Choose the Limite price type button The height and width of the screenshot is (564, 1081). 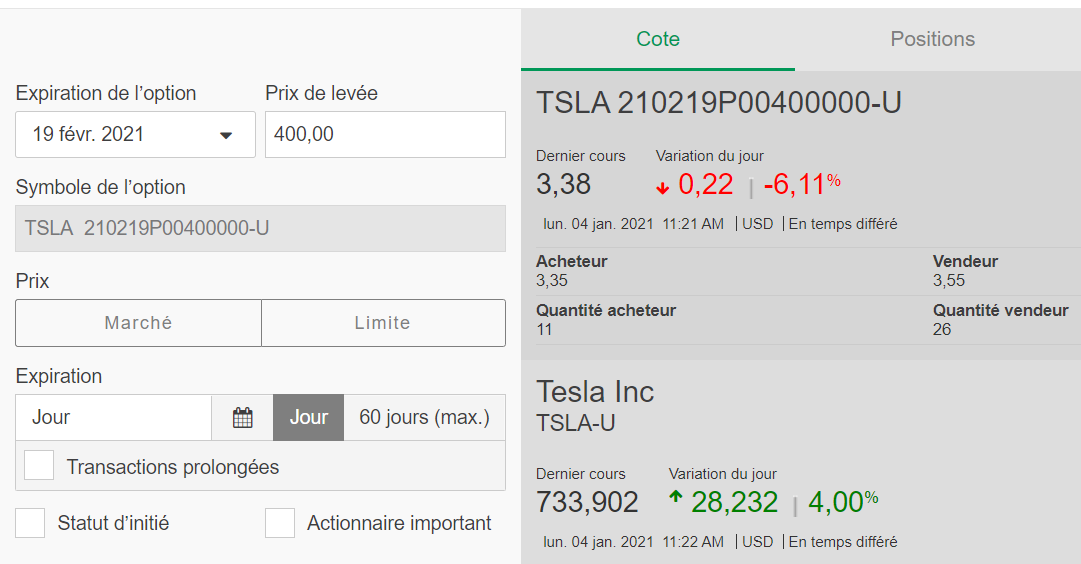pyautogui.click(x=383, y=323)
